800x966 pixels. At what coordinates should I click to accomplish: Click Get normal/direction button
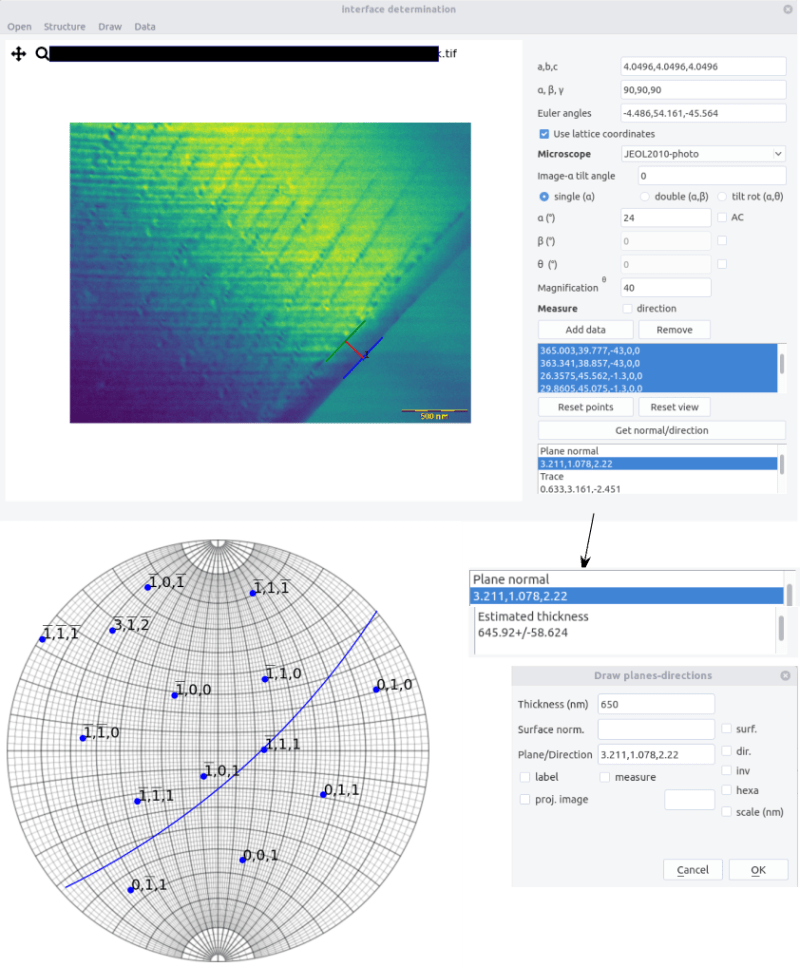661,430
